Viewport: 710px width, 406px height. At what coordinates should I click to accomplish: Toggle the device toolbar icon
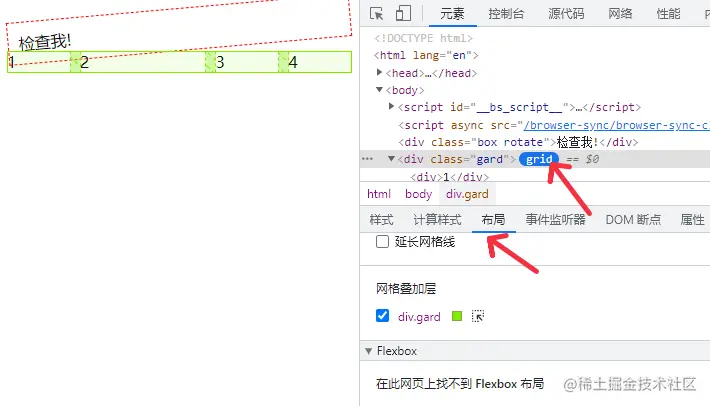click(x=403, y=13)
